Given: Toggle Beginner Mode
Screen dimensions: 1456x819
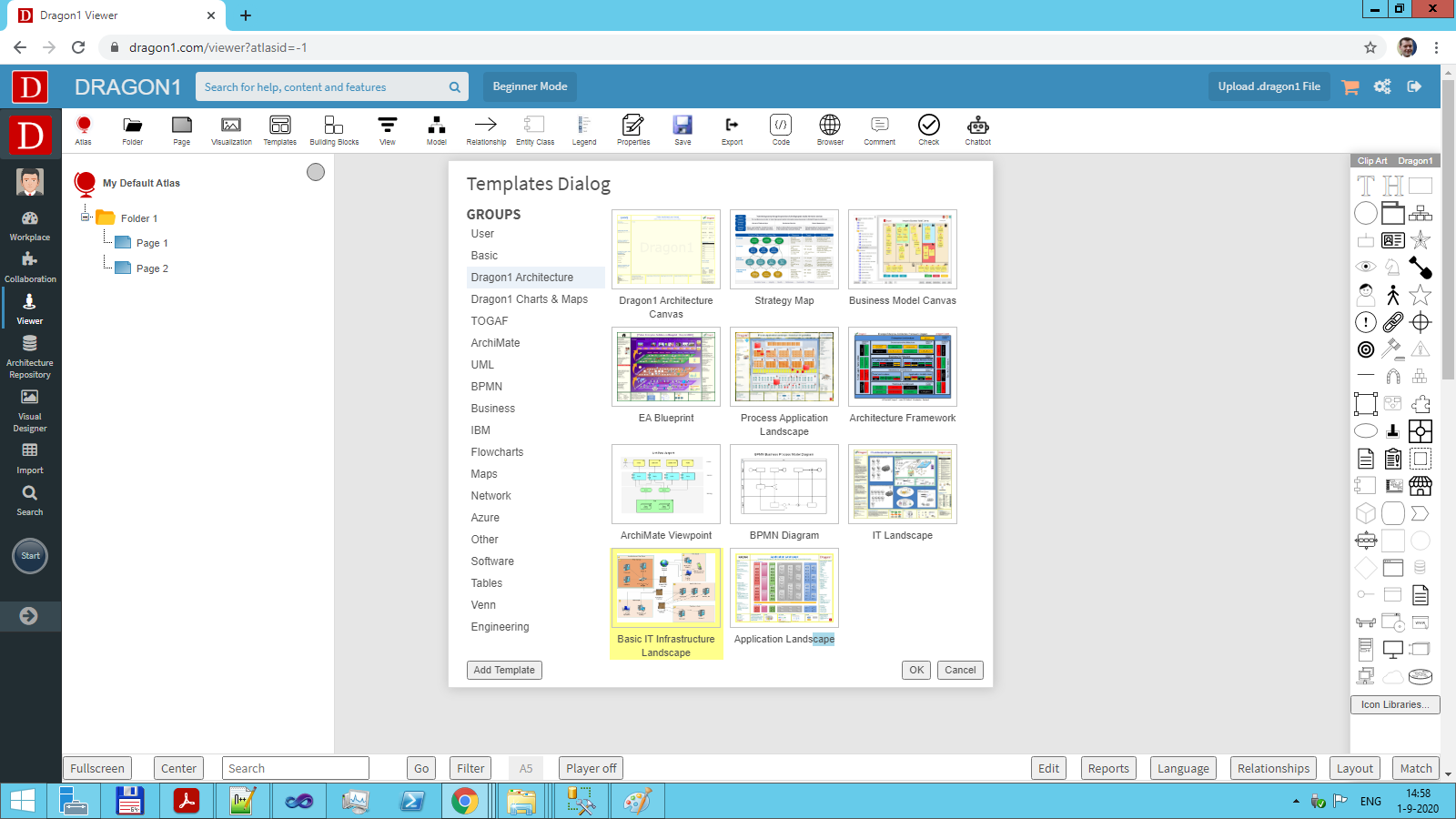Looking at the screenshot, I should pyautogui.click(x=530, y=86).
